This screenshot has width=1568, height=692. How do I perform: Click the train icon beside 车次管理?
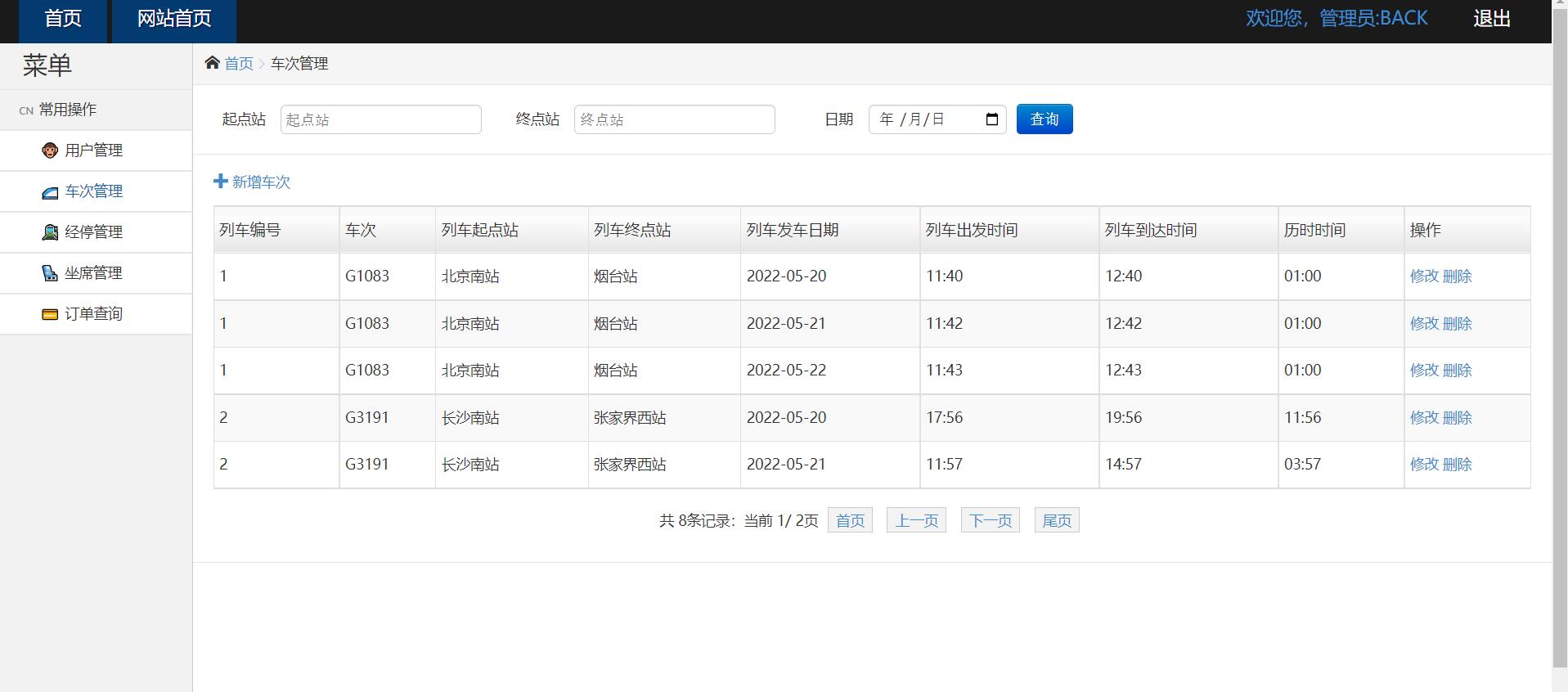coord(50,191)
